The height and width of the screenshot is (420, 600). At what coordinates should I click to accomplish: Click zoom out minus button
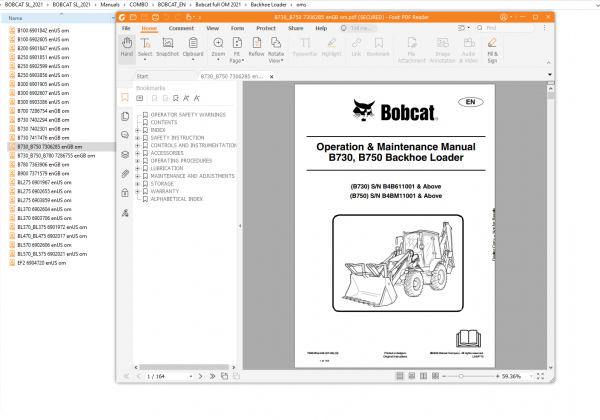[444, 376]
